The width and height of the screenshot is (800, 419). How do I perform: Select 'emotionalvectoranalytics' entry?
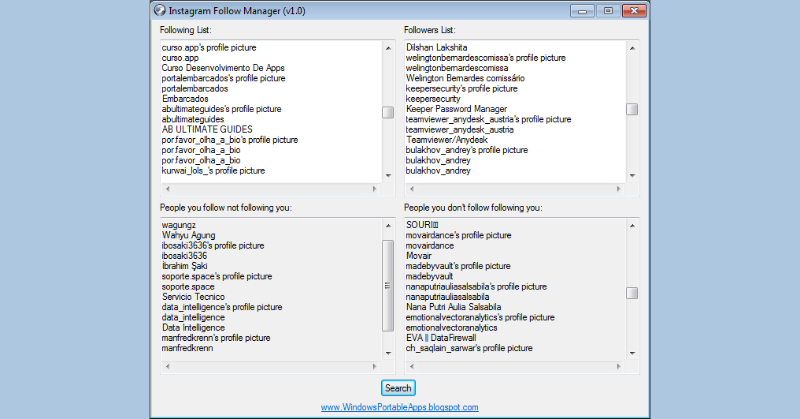pos(452,328)
